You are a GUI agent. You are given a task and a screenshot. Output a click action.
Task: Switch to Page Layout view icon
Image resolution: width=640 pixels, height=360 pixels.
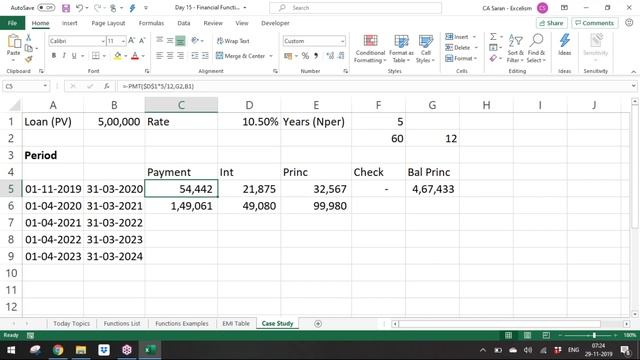[527, 335]
